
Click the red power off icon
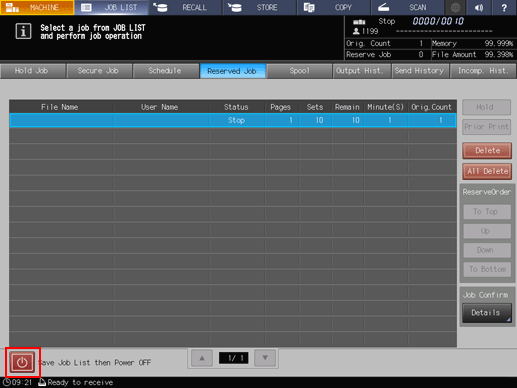tap(22, 362)
